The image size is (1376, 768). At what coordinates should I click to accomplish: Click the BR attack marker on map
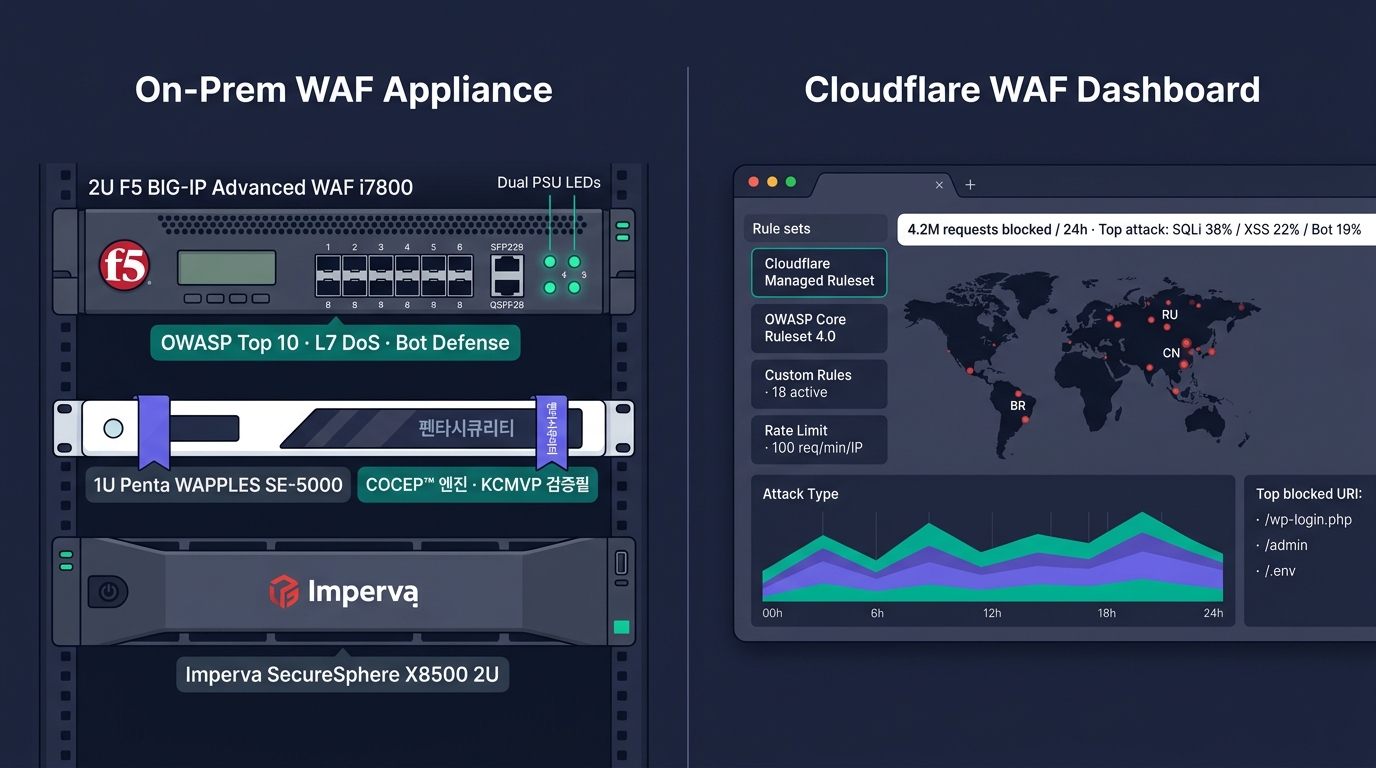click(x=1017, y=406)
